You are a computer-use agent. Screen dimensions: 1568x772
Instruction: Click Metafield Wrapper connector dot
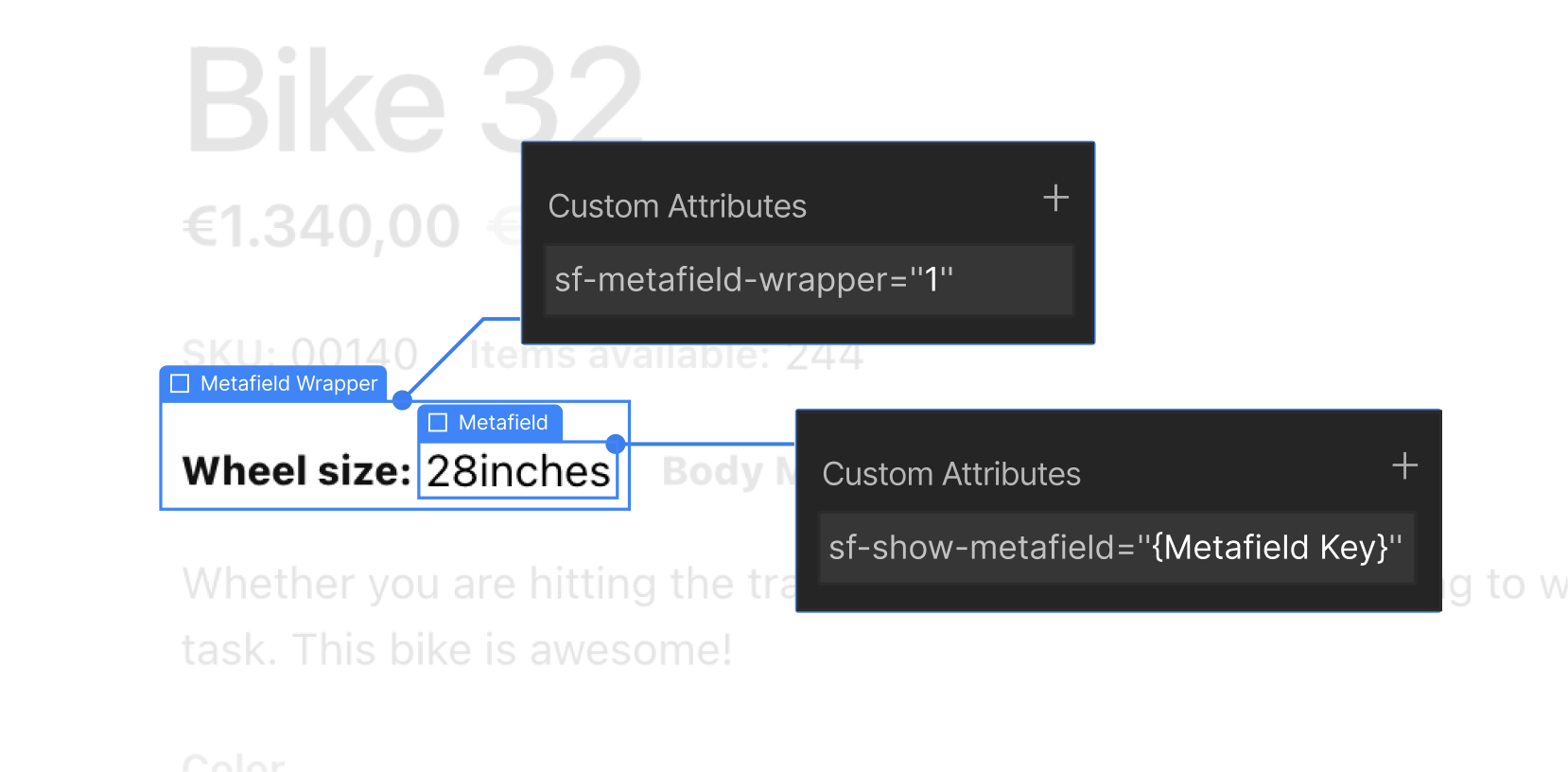402,400
